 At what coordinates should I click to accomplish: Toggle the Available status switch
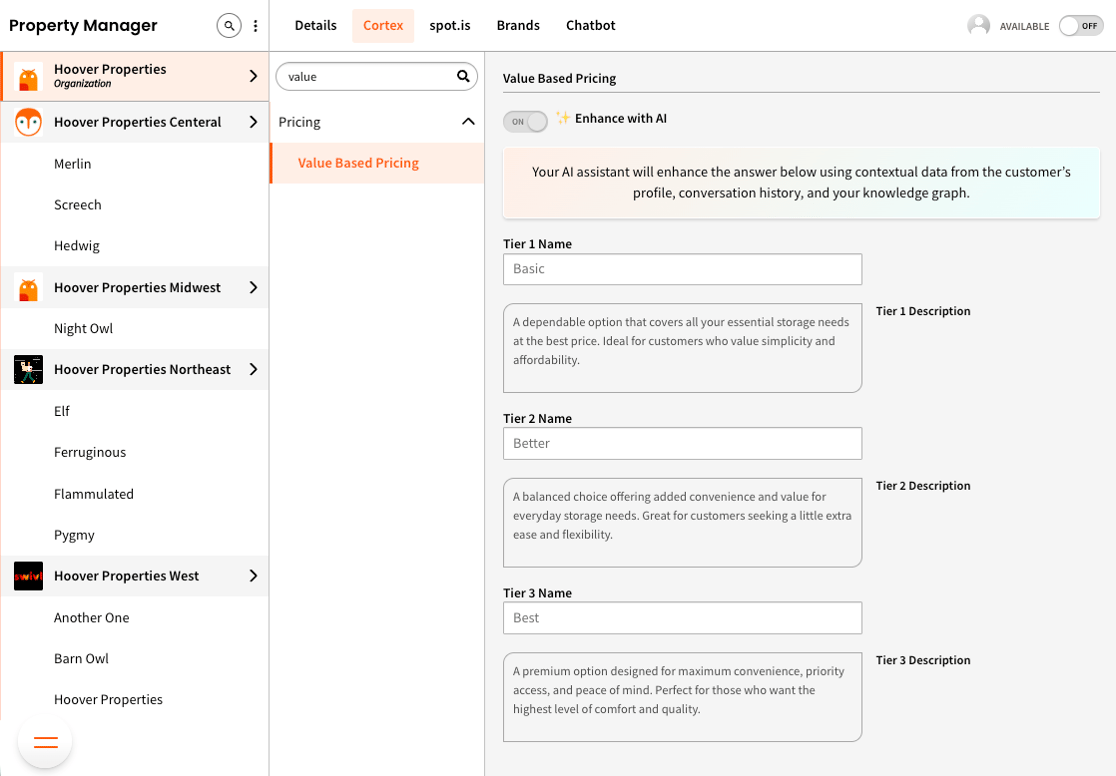click(1080, 26)
